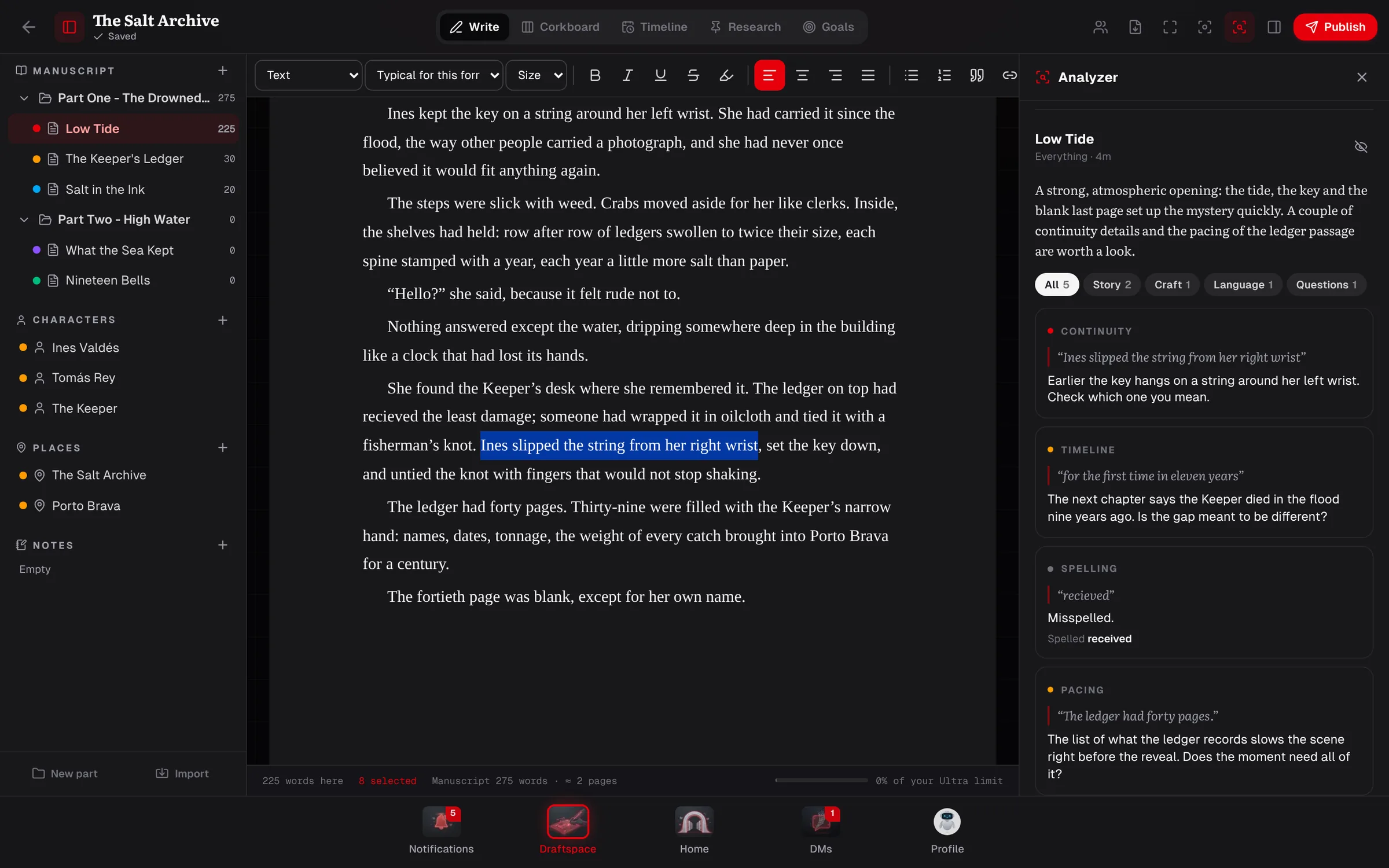Open the Text style dropdown
This screenshot has height=868, width=1389.
point(308,75)
